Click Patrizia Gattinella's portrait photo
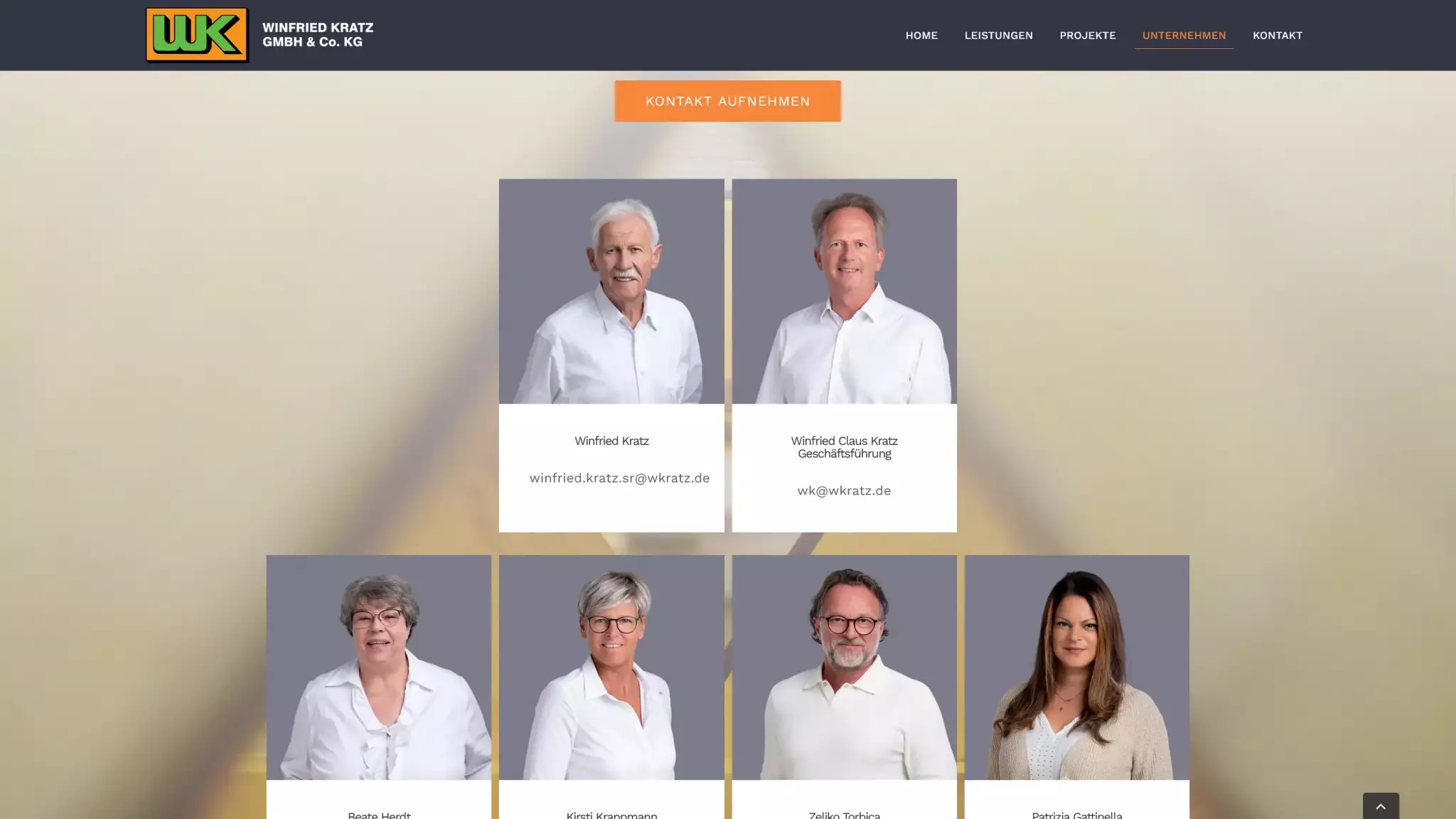1456x819 pixels. [x=1076, y=668]
